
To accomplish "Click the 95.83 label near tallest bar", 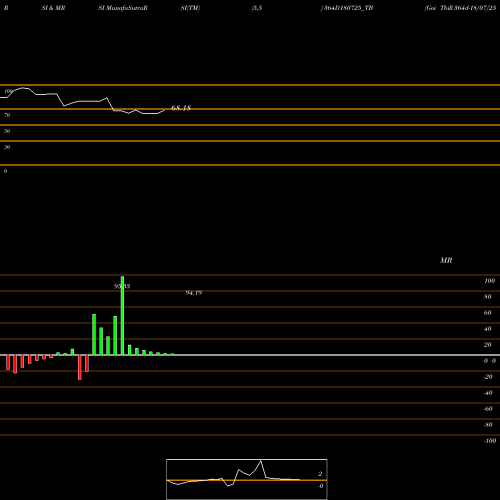I will (122, 286).
